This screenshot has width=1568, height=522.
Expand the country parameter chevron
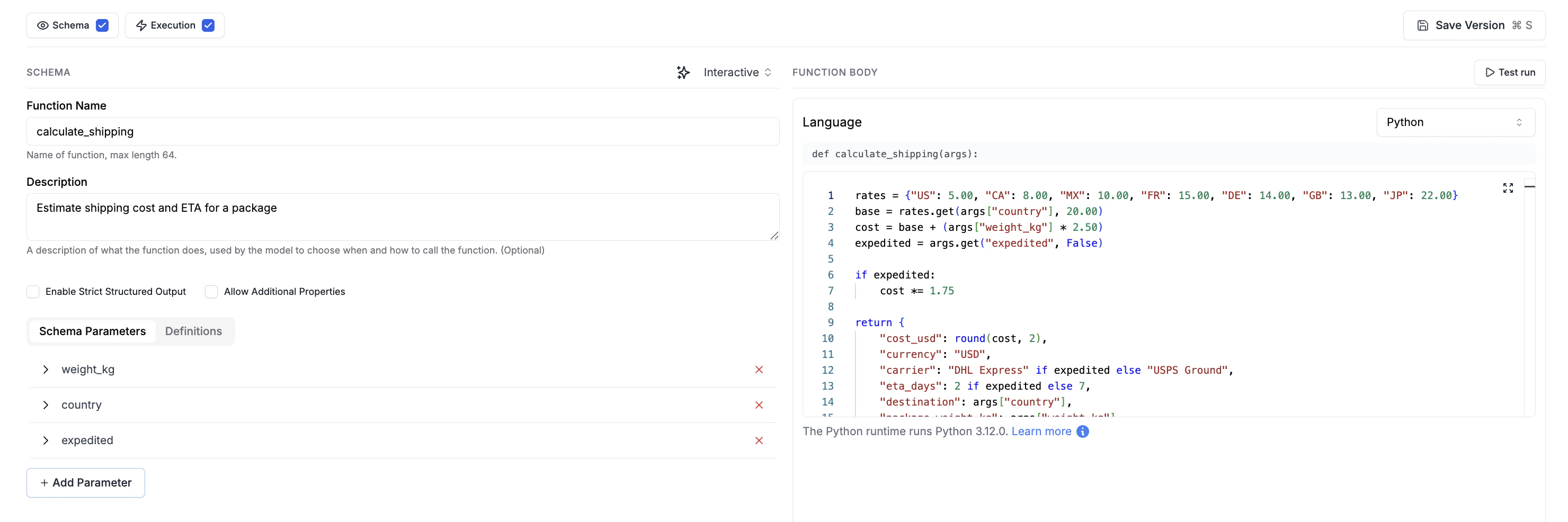(46, 404)
